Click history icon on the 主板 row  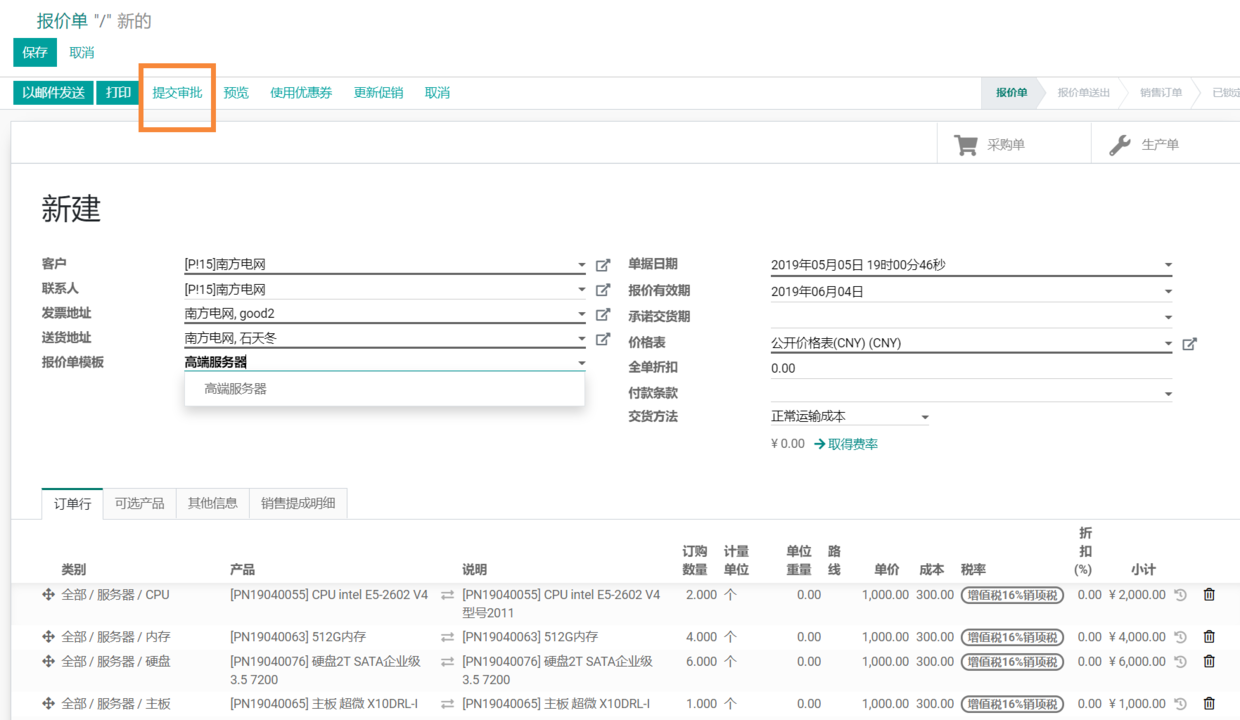pyautogui.click(x=1181, y=704)
